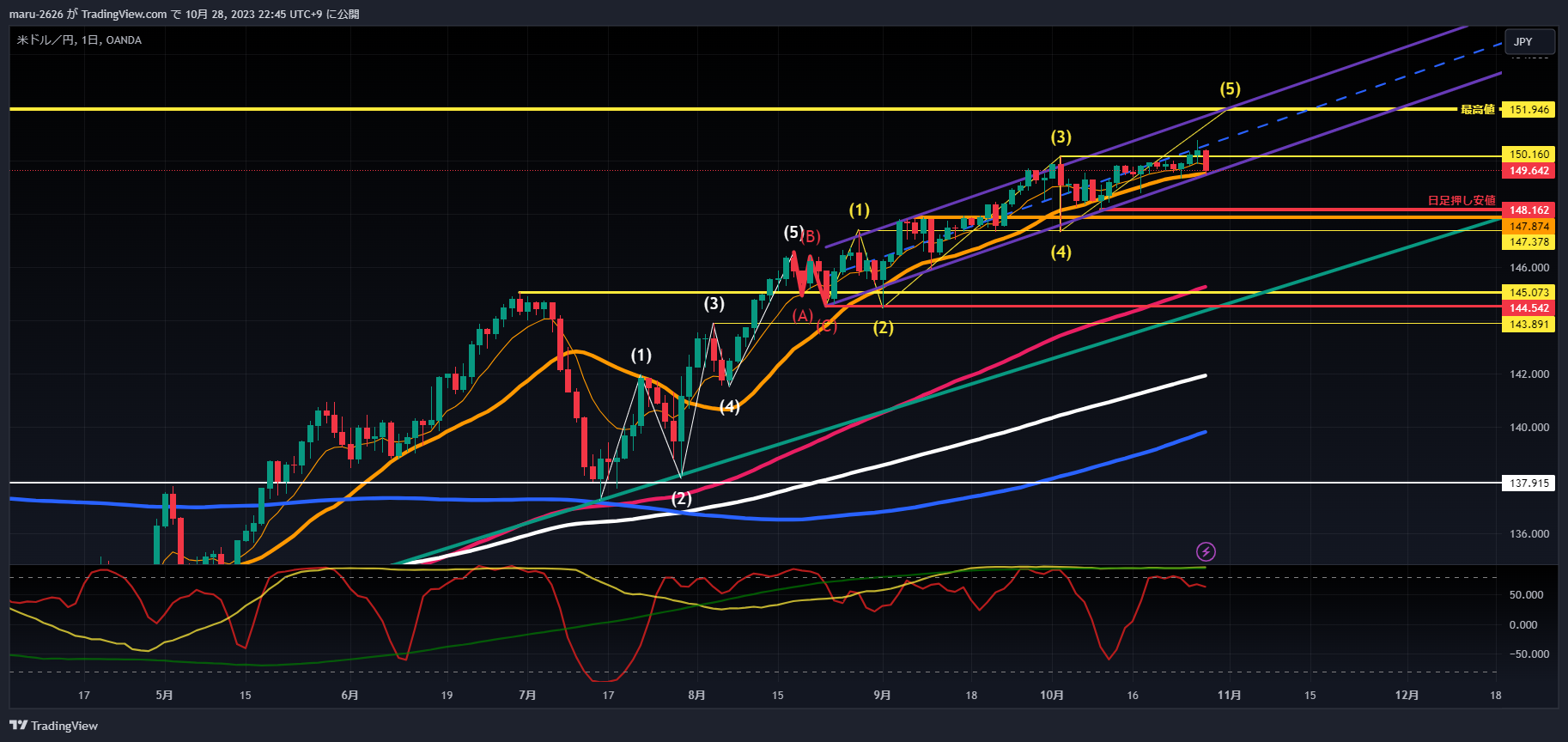Select the yellow (5) wave label
Viewport: 1568px width, 742px height.
(x=1231, y=88)
